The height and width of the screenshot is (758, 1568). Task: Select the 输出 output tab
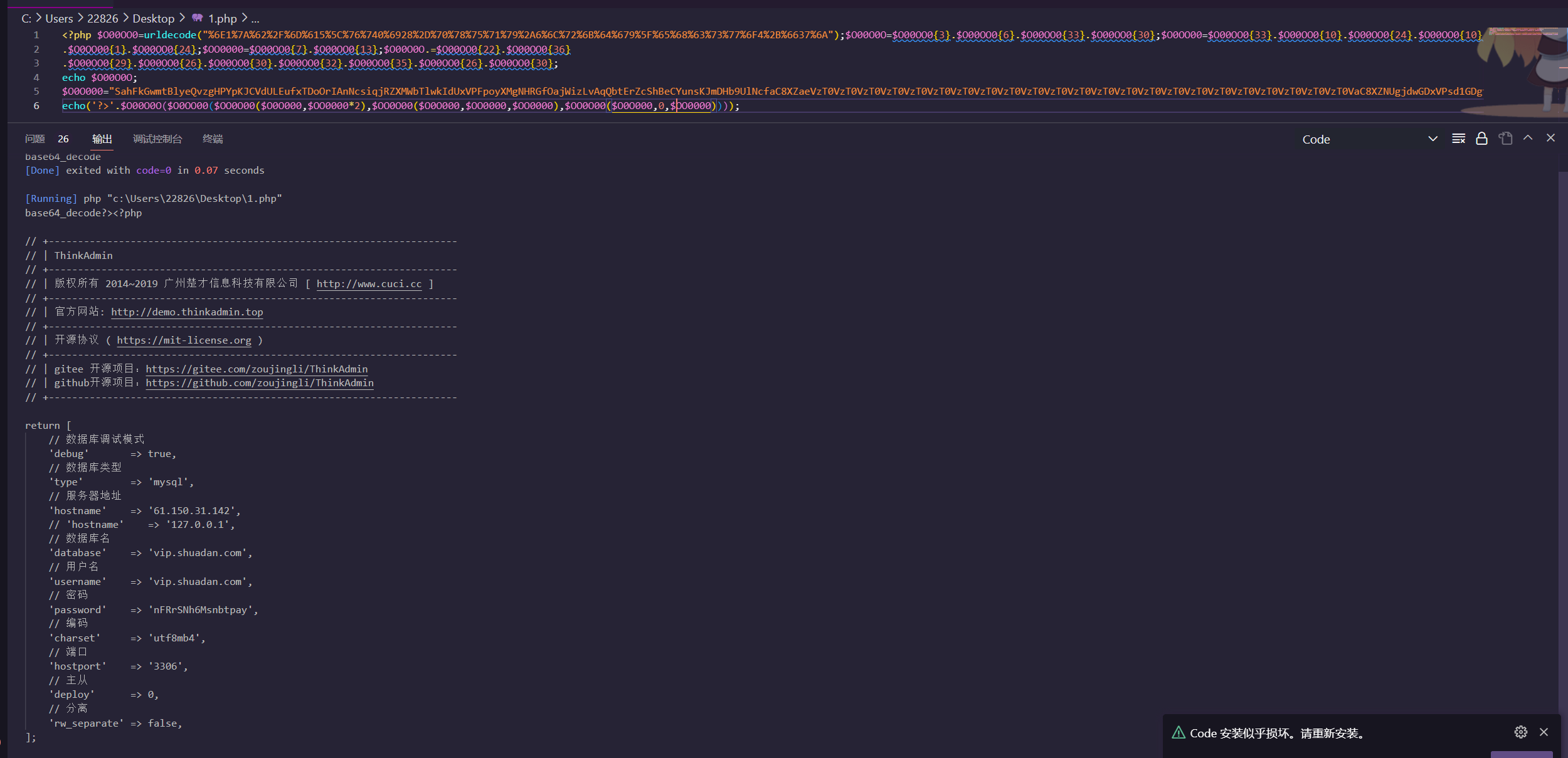(x=102, y=139)
